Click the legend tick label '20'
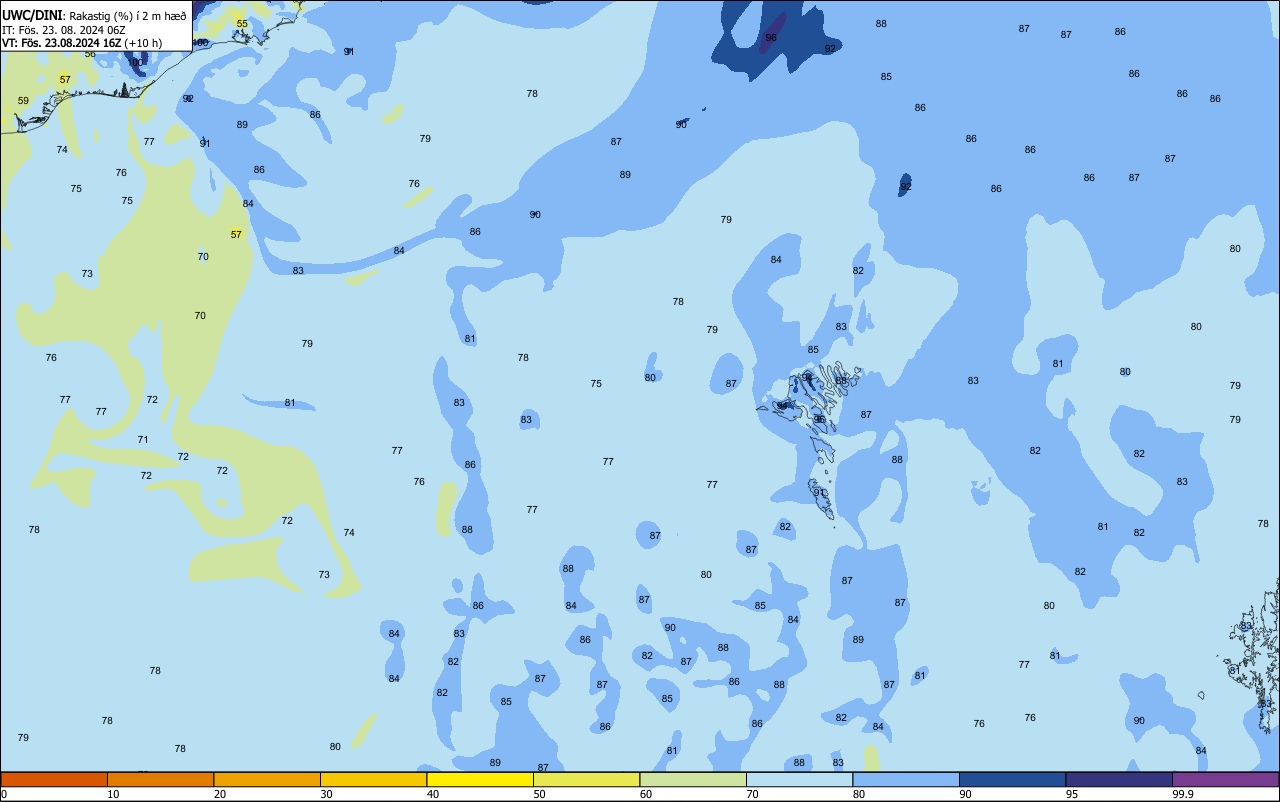The height and width of the screenshot is (802, 1280). pyautogui.click(x=220, y=794)
